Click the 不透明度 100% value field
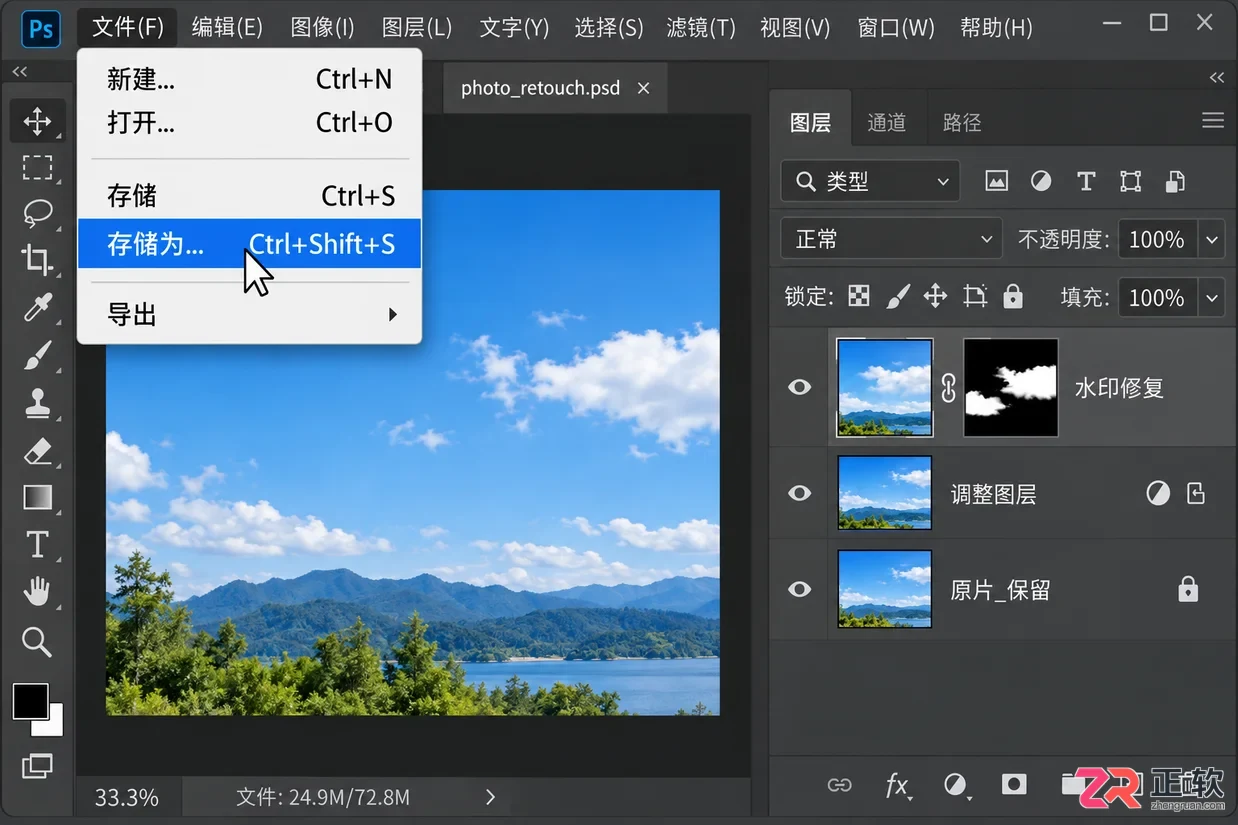The image size is (1238, 825). pyautogui.click(x=1157, y=239)
